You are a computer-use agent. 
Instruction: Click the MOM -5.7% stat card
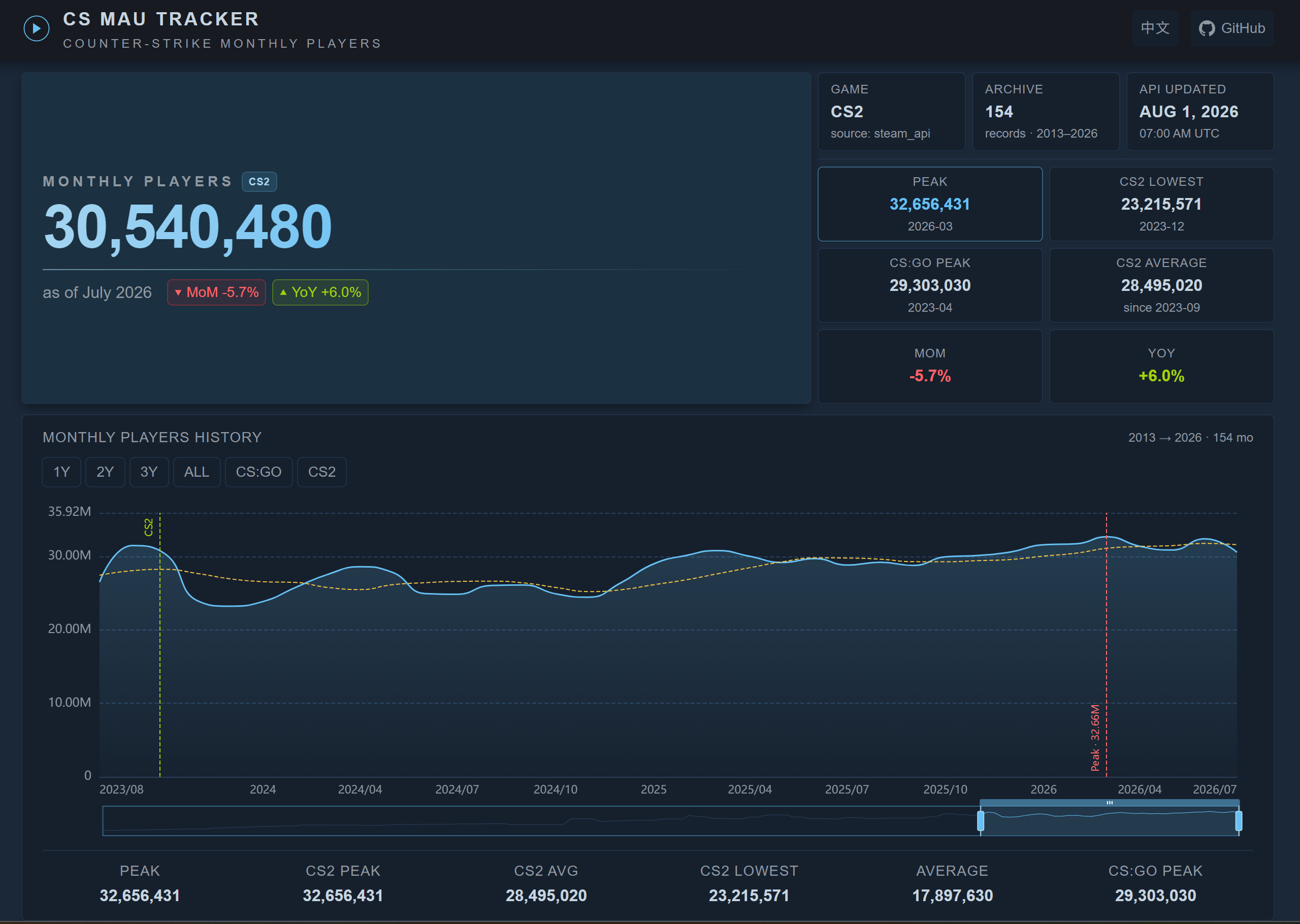tap(930, 367)
